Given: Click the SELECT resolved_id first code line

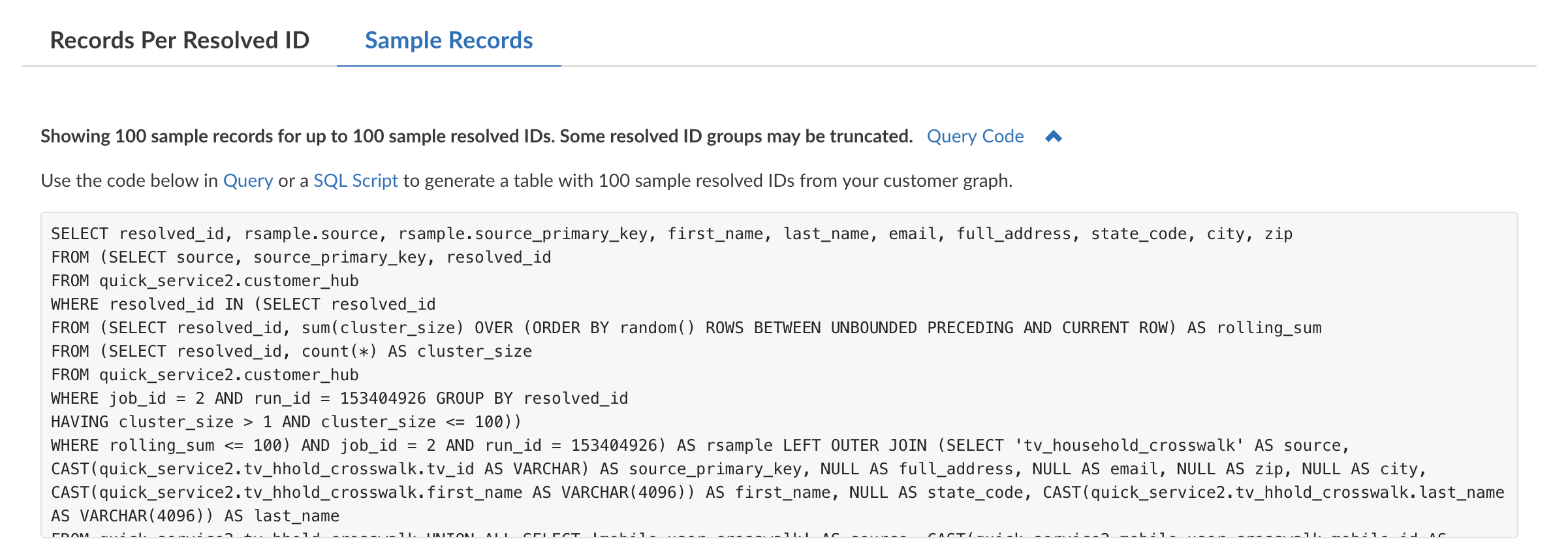Looking at the screenshot, I should [672, 234].
